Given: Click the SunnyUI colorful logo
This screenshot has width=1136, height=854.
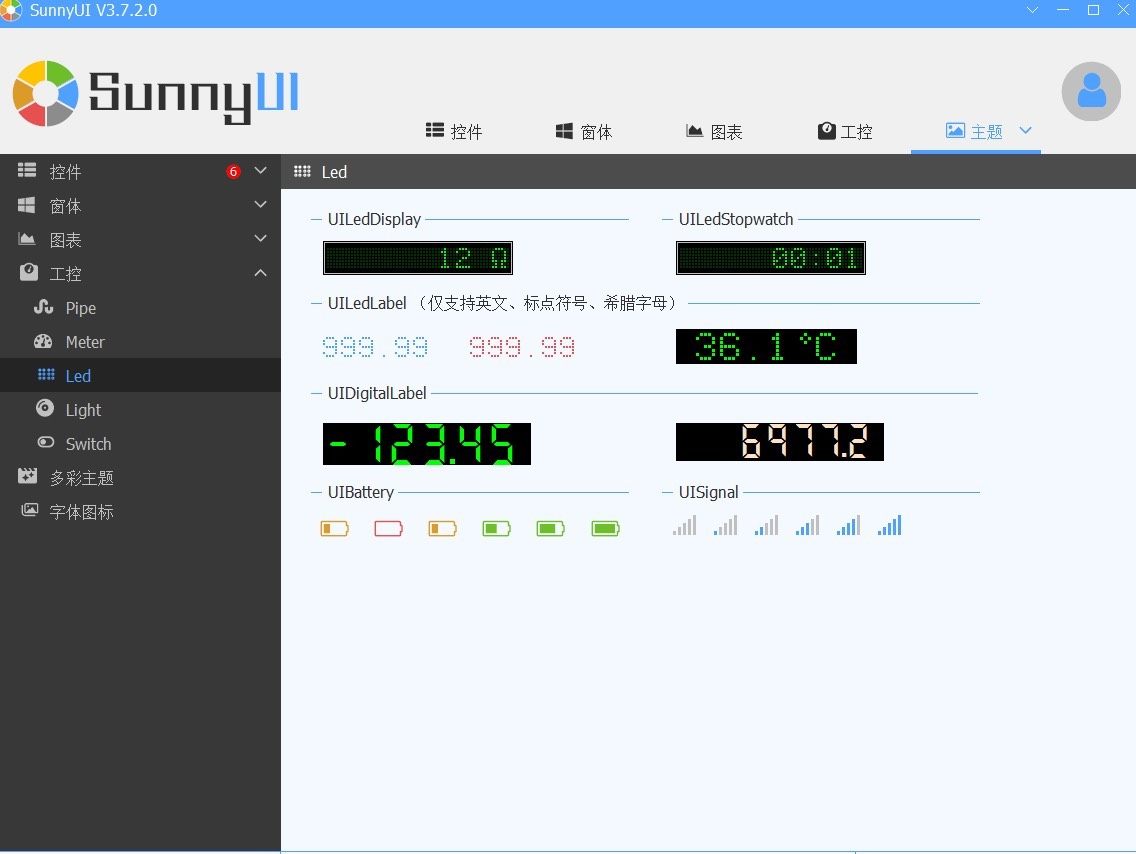Looking at the screenshot, I should [45, 93].
